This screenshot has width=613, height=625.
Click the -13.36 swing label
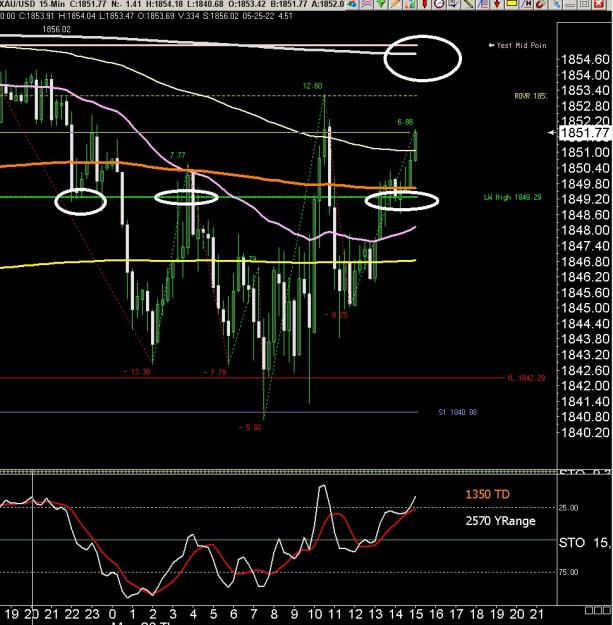(x=137, y=372)
